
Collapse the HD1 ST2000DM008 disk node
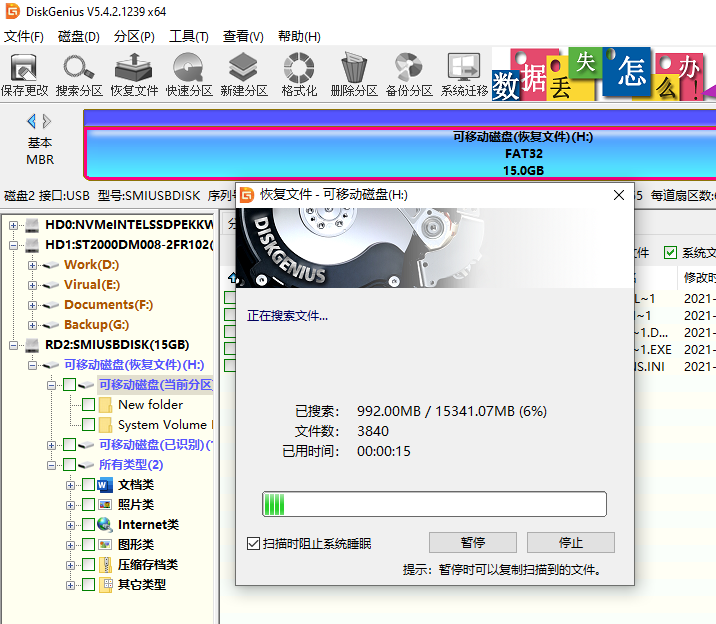coord(13,246)
